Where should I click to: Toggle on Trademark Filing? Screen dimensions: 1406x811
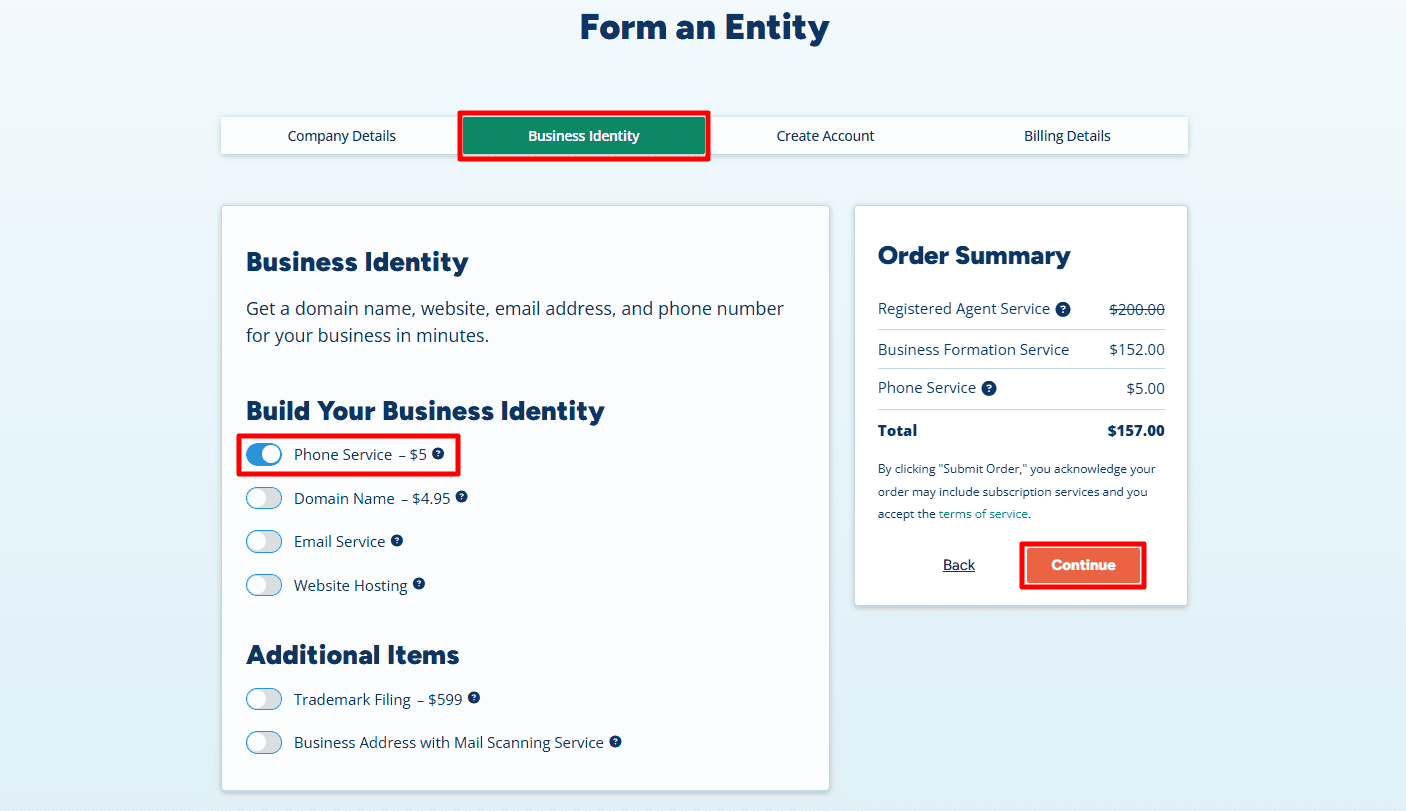coord(263,698)
